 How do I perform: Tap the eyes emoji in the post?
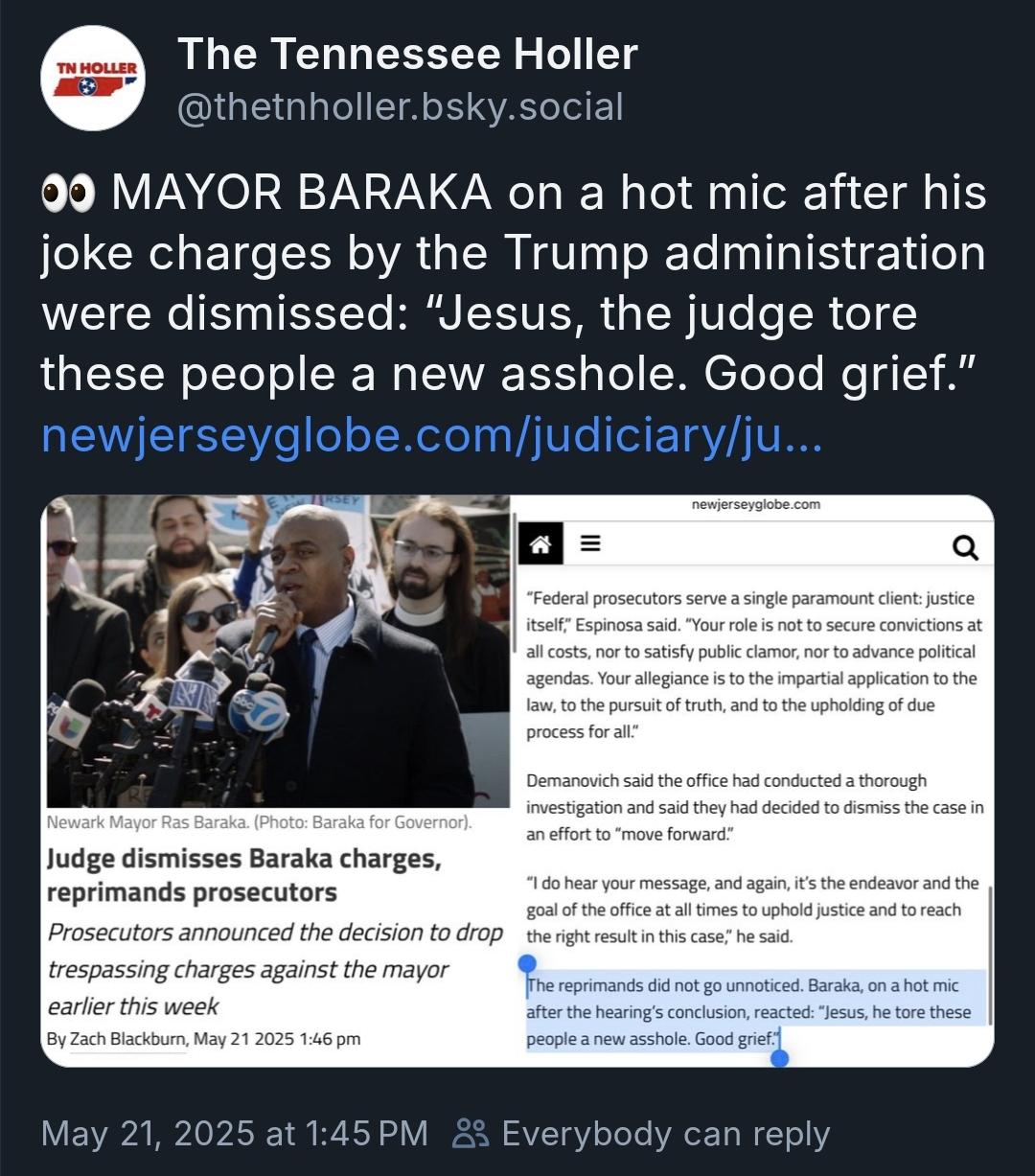click(x=69, y=195)
